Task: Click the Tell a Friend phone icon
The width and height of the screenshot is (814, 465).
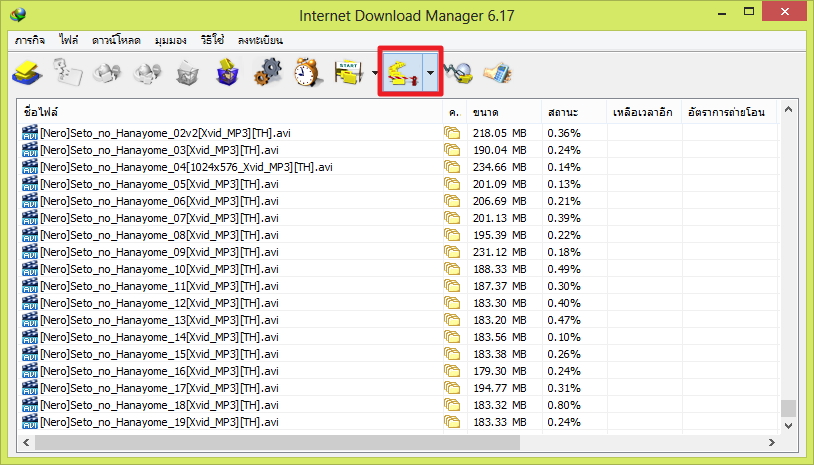Action: (497, 72)
